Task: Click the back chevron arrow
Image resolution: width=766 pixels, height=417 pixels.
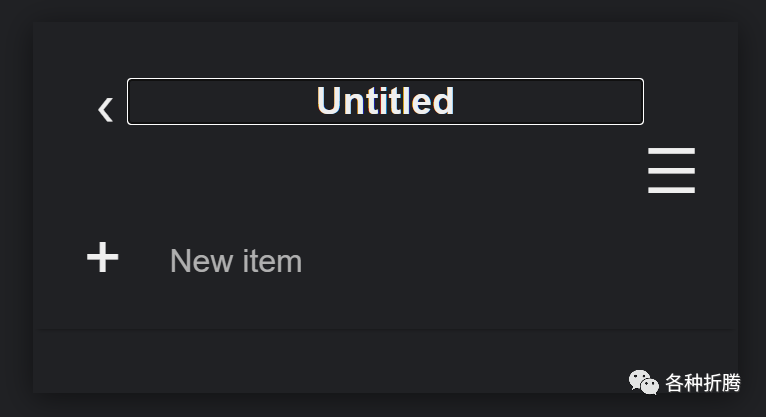Action: point(105,108)
